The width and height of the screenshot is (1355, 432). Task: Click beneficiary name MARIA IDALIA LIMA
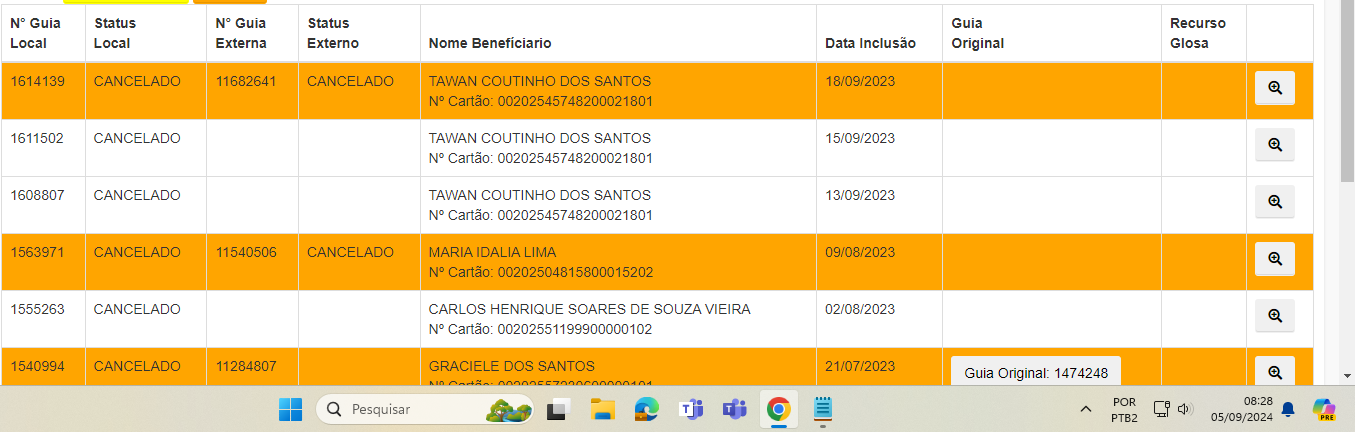tap(492, 252)
